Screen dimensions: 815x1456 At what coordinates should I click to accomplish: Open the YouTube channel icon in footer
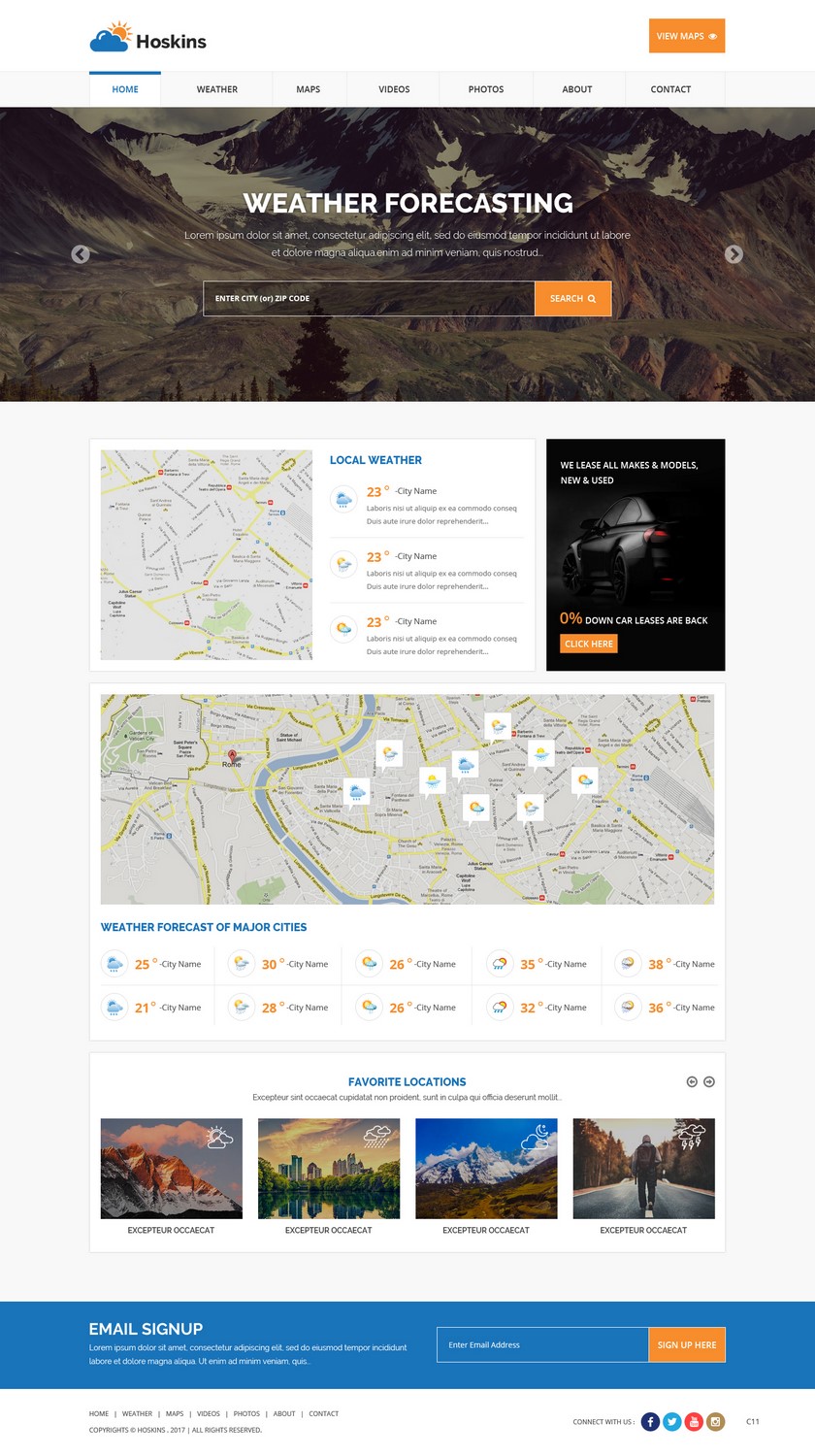click(x=694, y=1421)
